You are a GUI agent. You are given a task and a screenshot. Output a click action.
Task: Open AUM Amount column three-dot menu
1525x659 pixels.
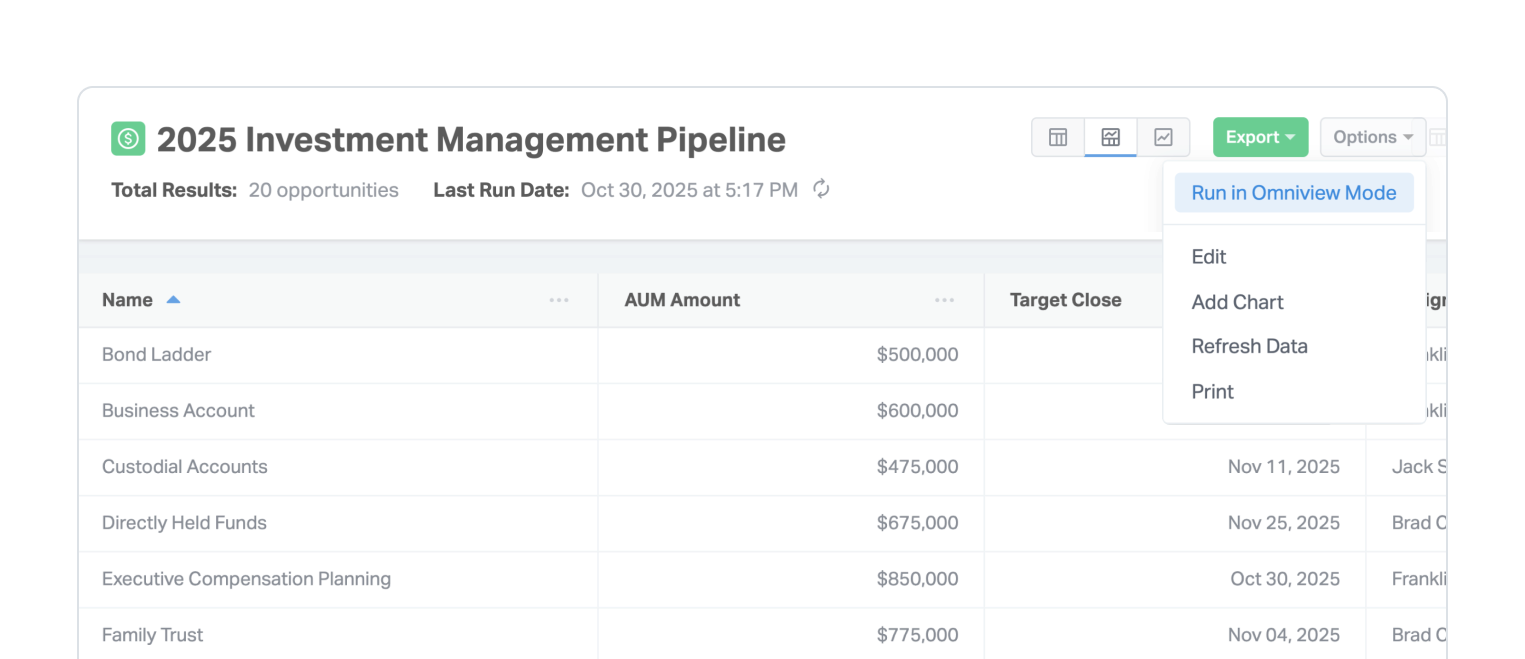(944, 300)
